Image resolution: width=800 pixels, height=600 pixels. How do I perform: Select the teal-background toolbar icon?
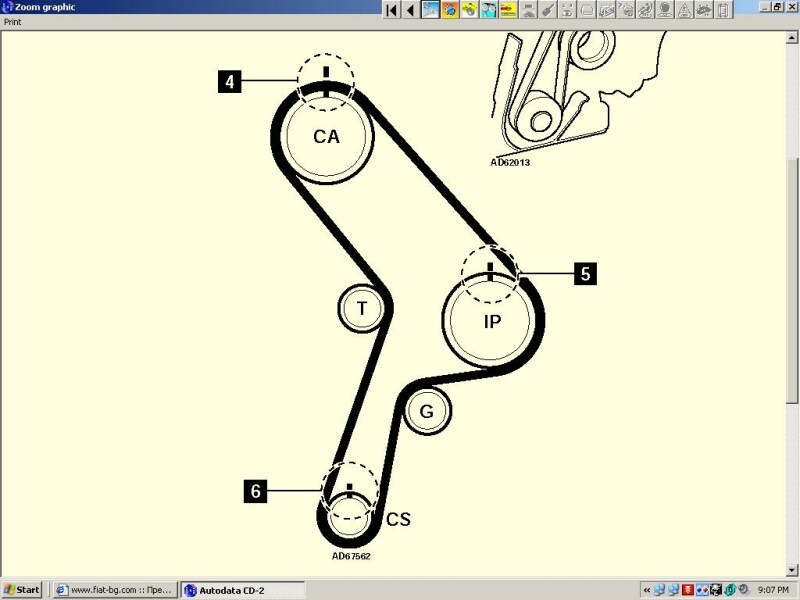(x=489, y=10)
